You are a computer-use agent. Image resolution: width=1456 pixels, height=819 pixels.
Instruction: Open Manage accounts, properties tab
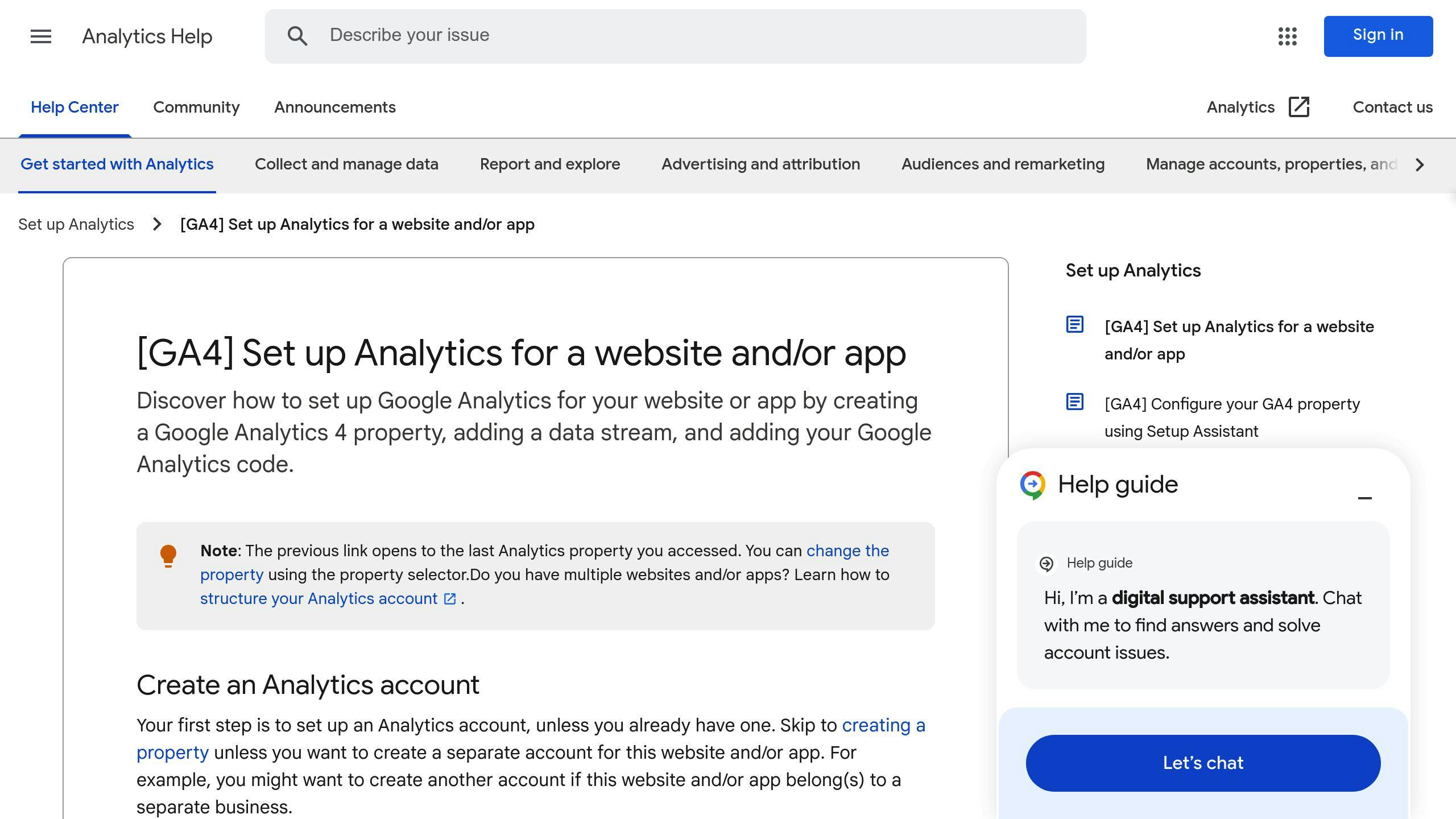click(x=1271, y=164)
